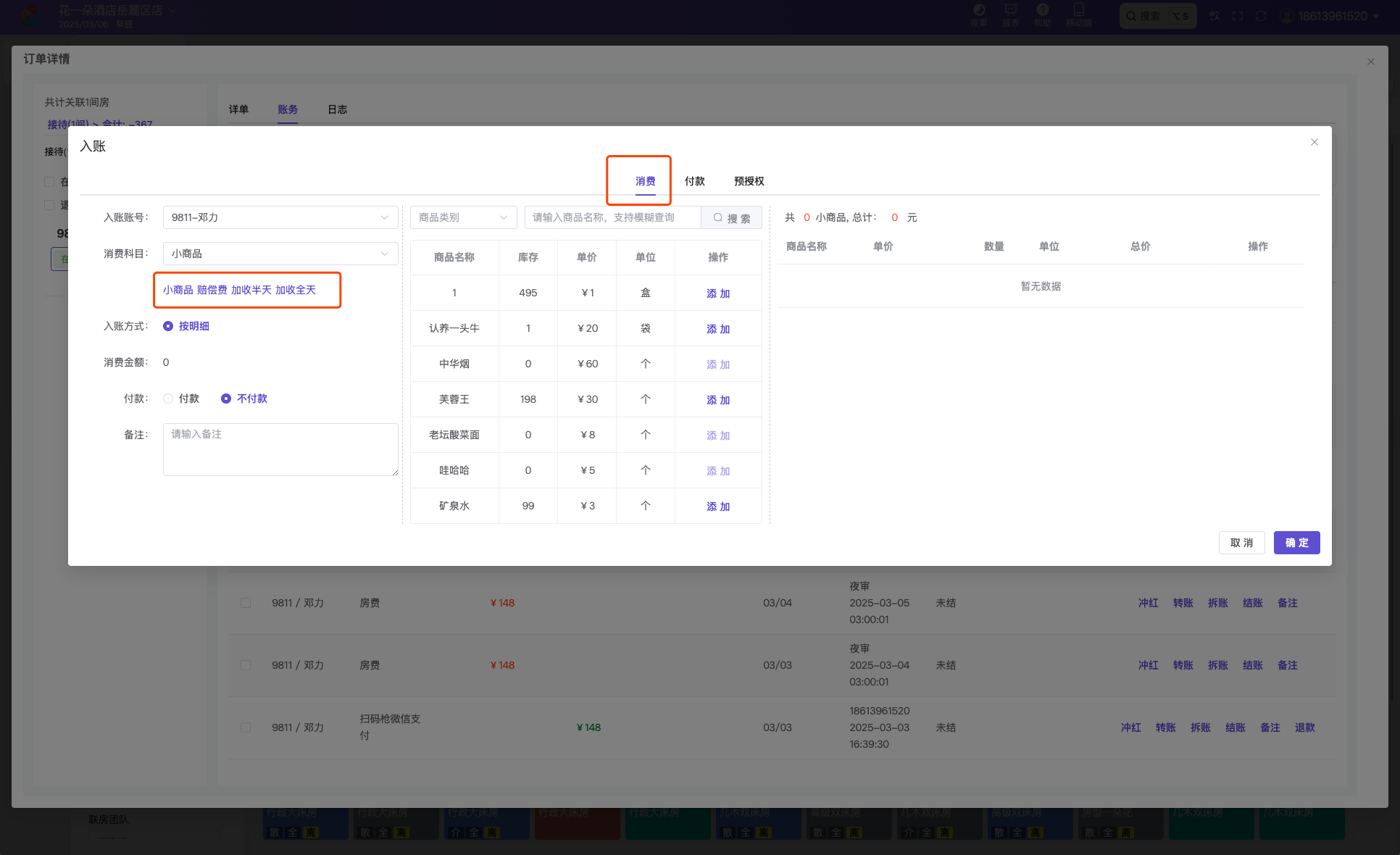Click the 库存 column header
Screen dimensions: 1400x855
pos(528,257)
